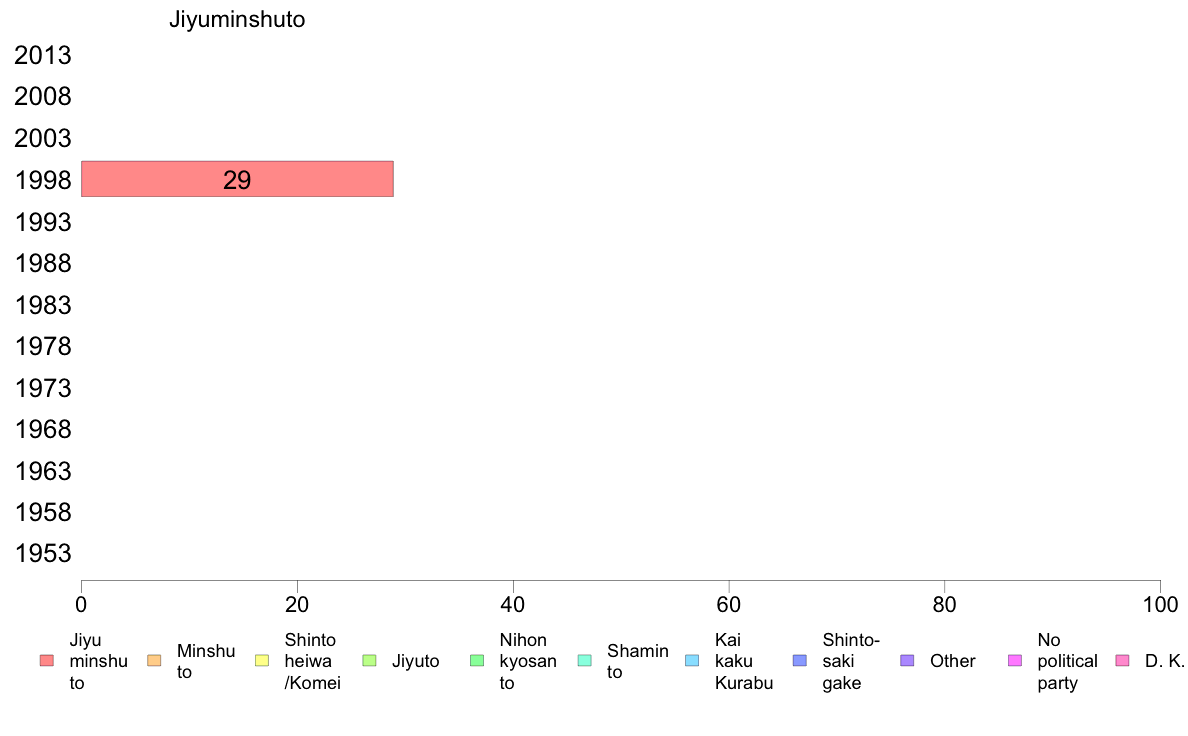Select the Jiyuminshuto chart title

click(237, 19)
